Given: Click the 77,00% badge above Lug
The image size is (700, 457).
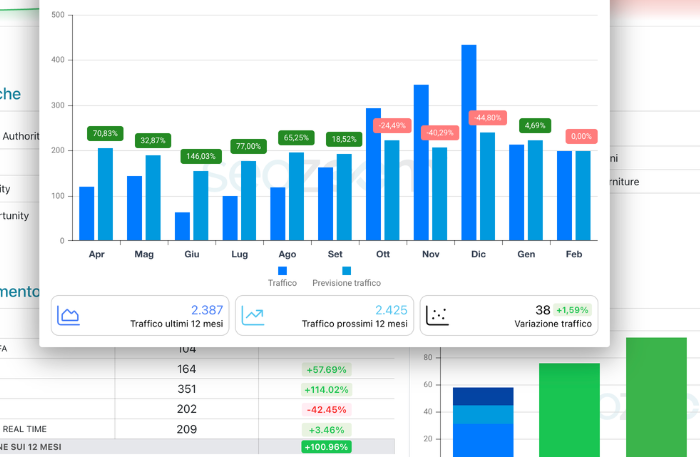Looking at the screenshot, I should (x=249, y=146).
